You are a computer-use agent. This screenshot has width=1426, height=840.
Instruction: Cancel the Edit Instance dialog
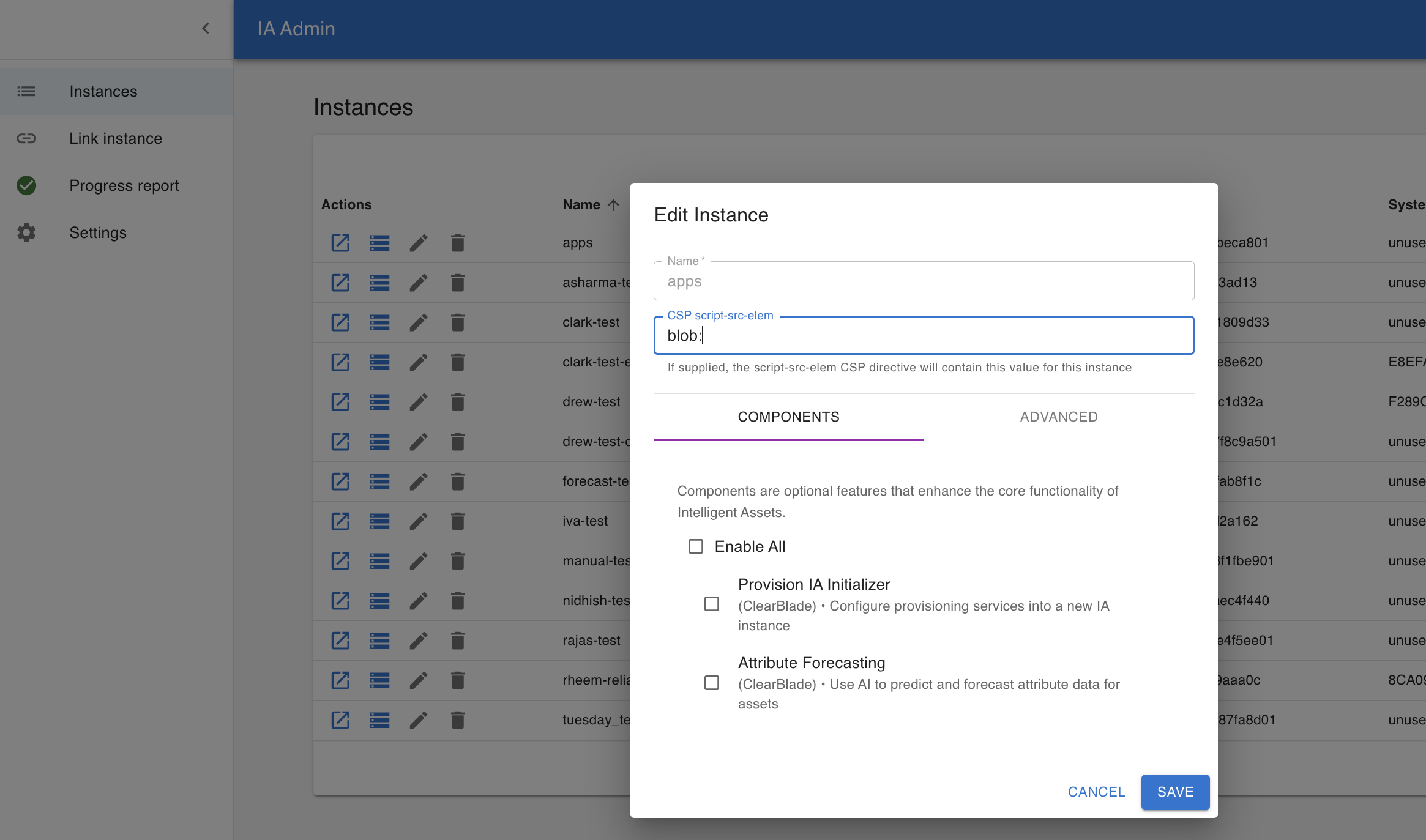[x=1096, y=792]
